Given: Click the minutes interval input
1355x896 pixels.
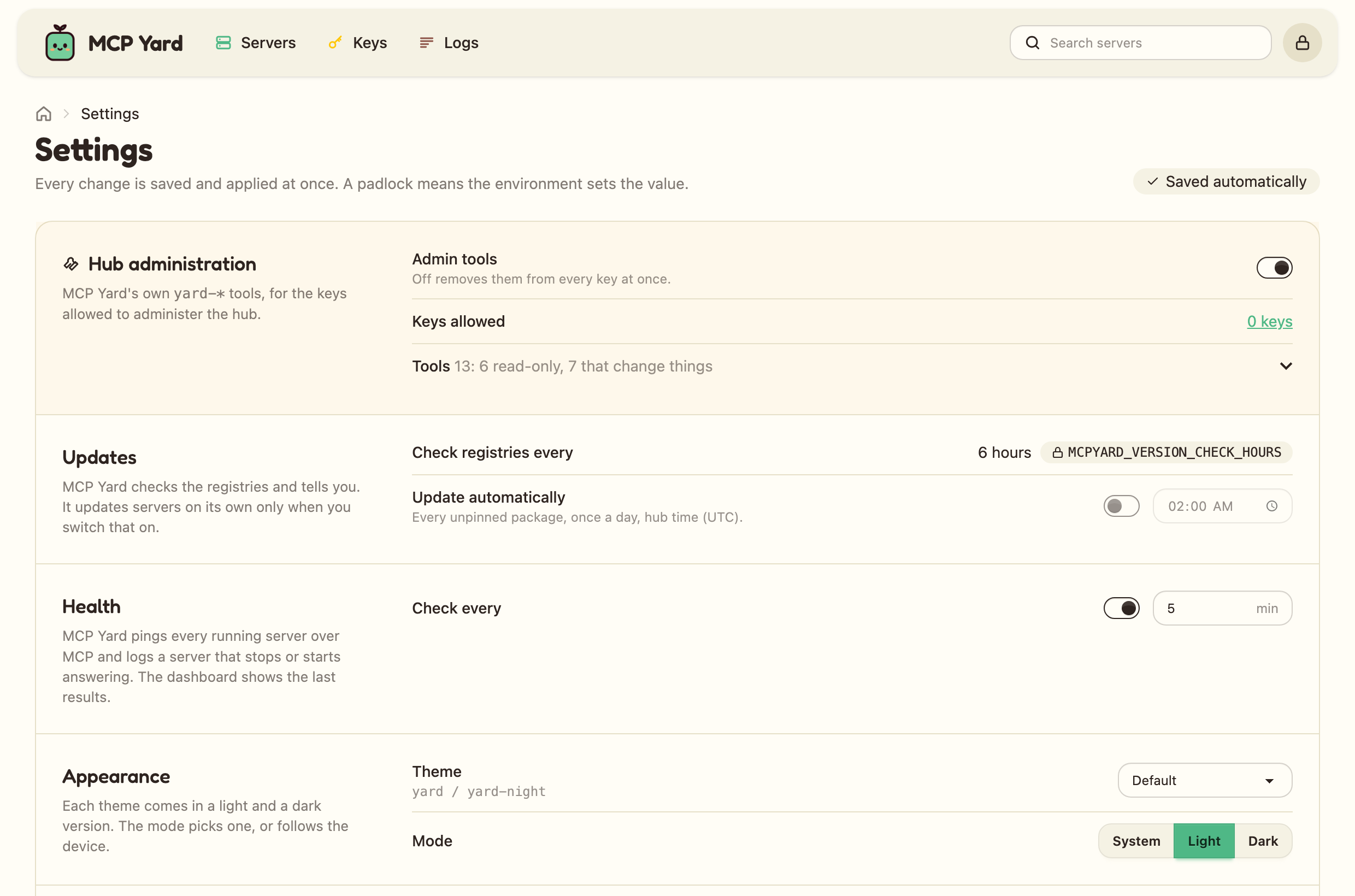Looking at the screenshot, I should pos(1222,608).
